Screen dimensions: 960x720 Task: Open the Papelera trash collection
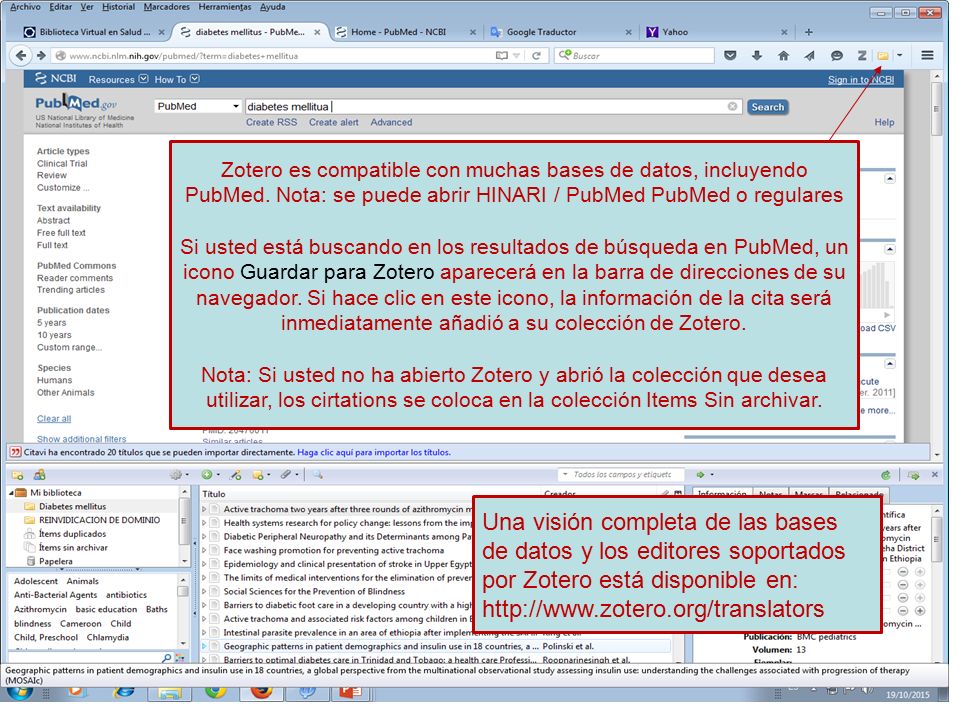pos(55,561)
